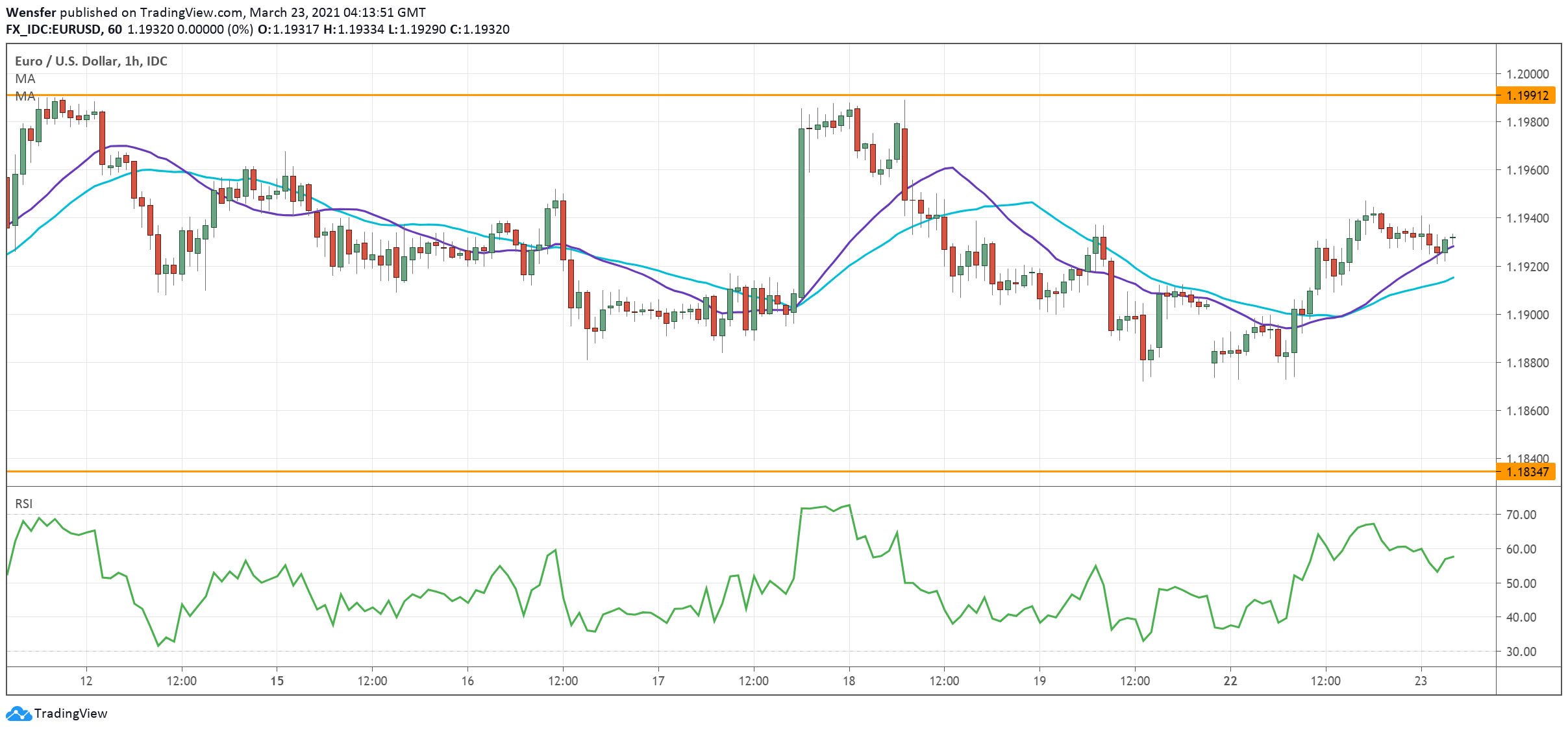Image resolution: width=1568 pixels, height=732 pixels.
Task: Select the second MA indicator label
Action: tap(25, 96)
